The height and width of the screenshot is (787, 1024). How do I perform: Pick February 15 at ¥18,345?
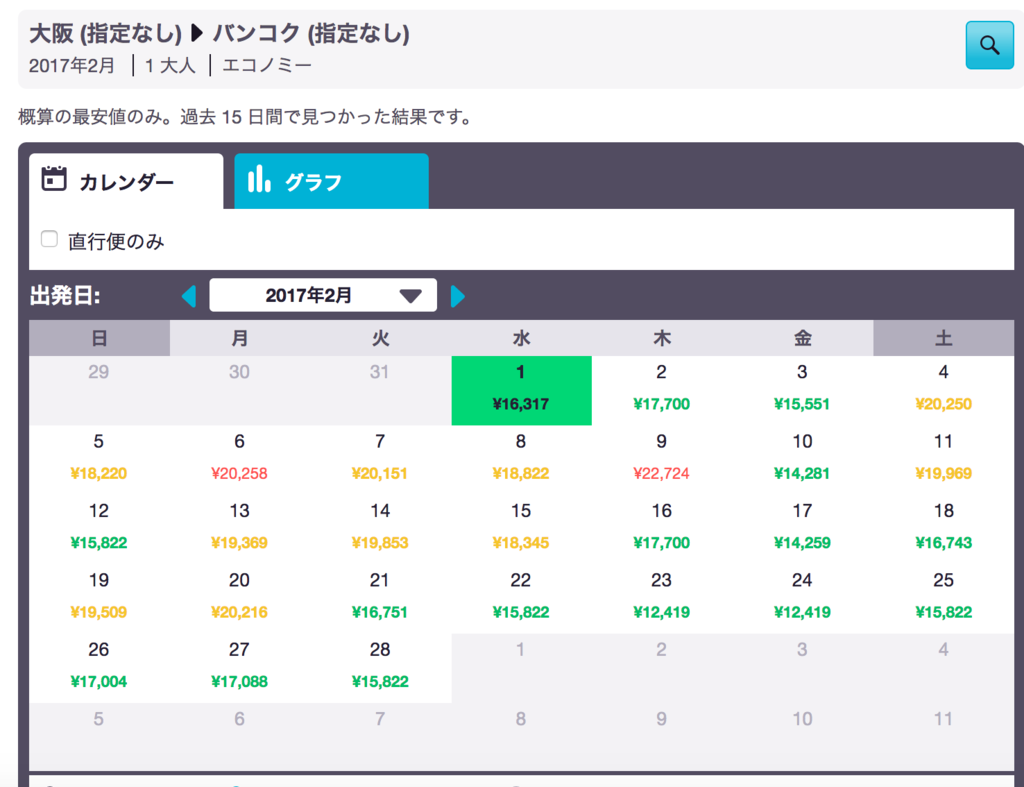521,529
